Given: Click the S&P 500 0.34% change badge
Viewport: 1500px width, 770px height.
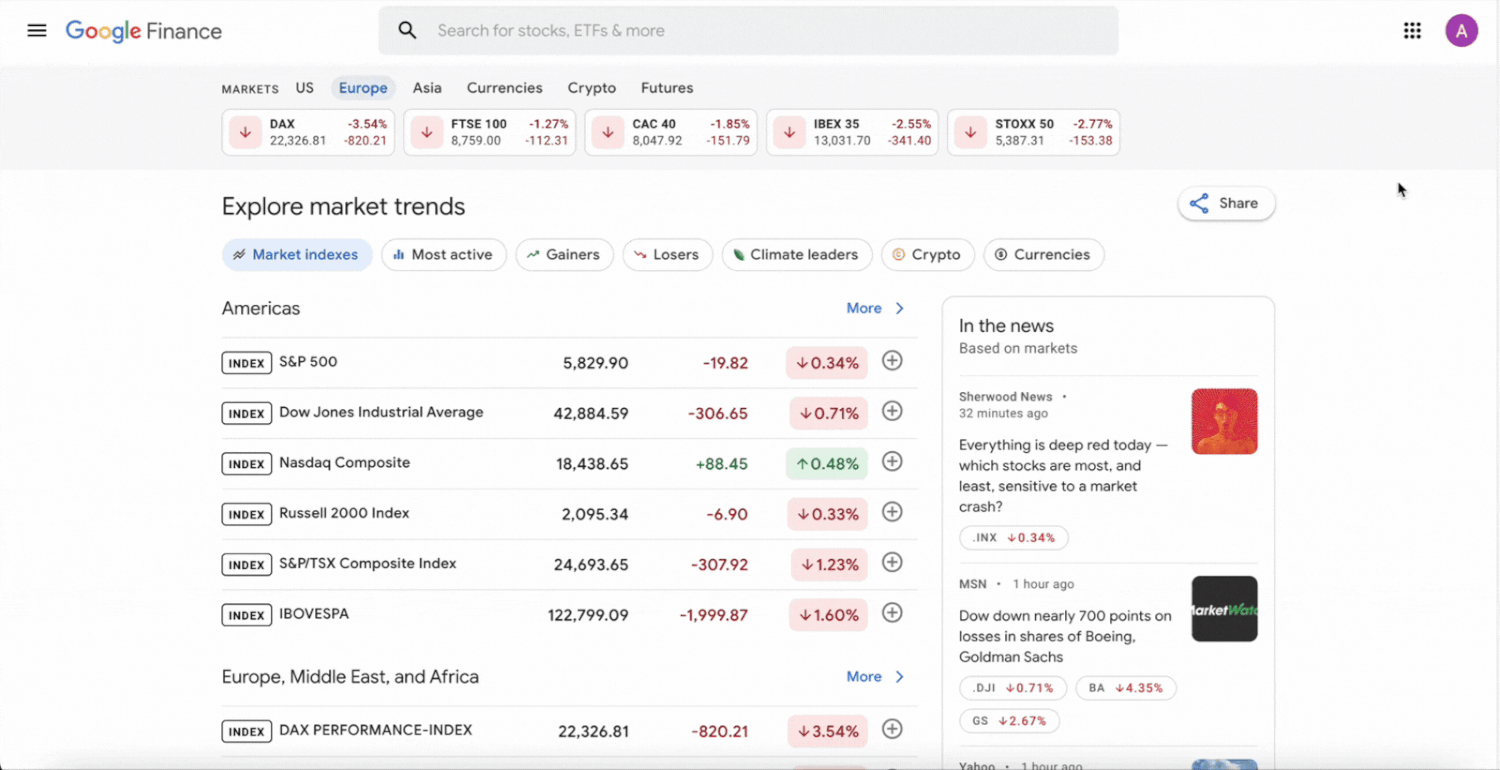Looking at the screenshot, I should [x=827, y=363].
